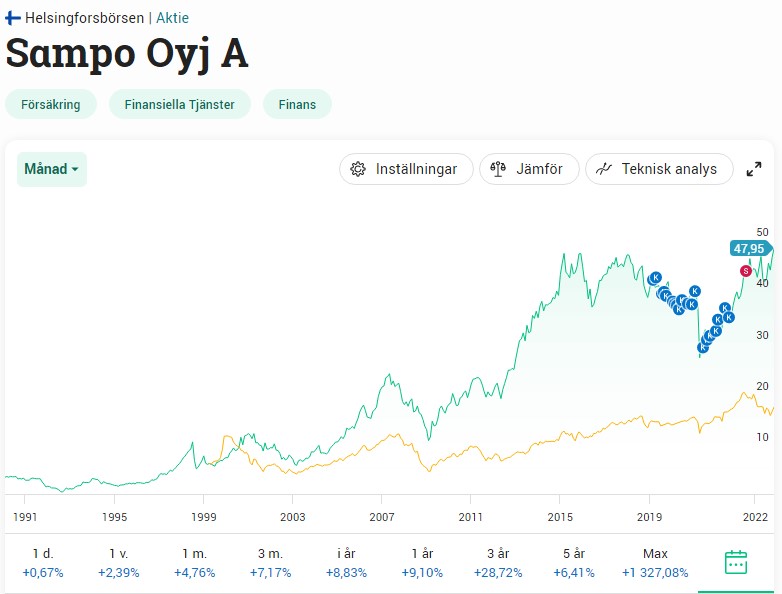
Task: Click the Finnish flag icon
Action: (x=13, y=18)
